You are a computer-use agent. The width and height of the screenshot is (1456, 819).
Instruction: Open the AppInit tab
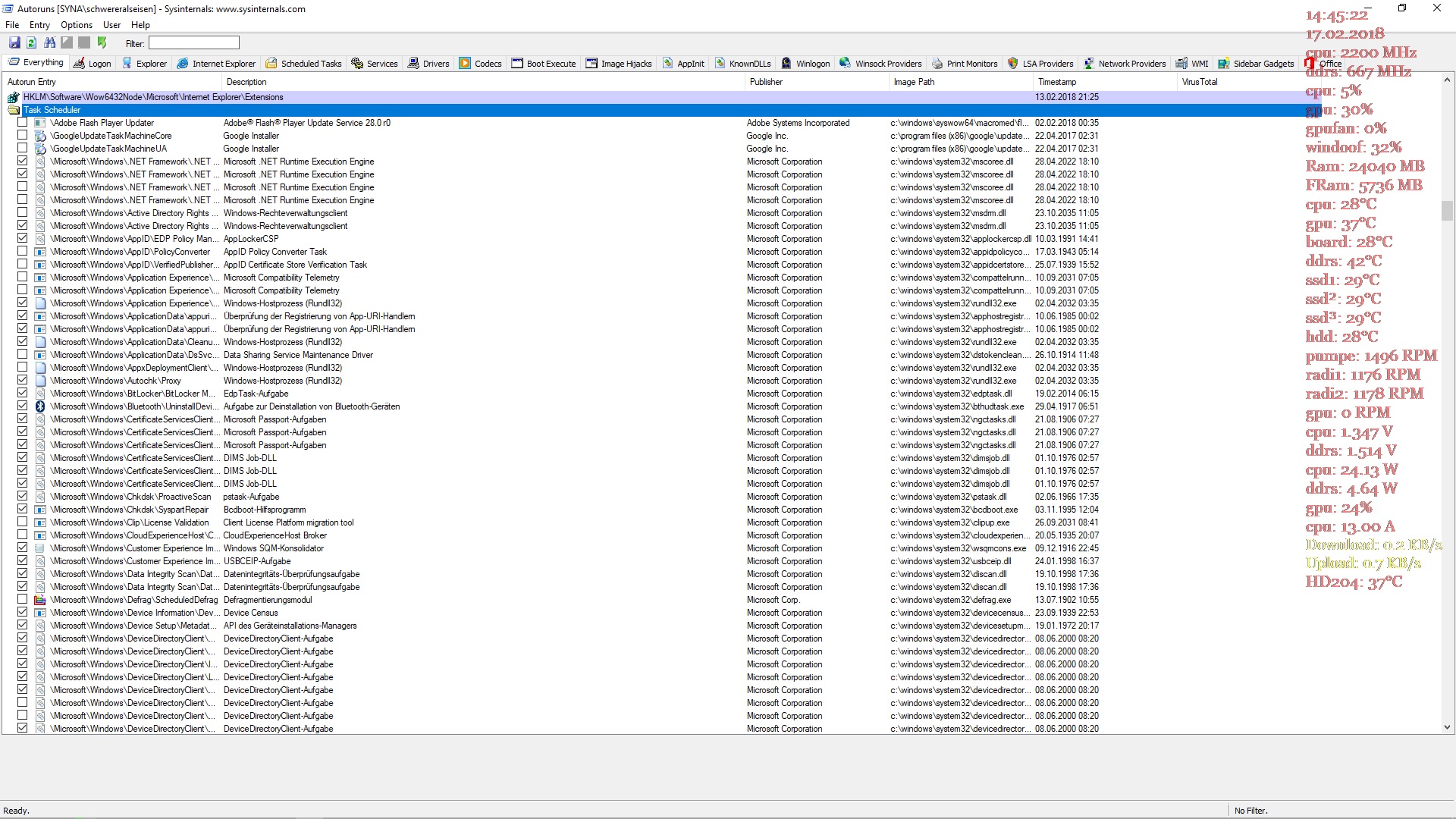(x=683, y=64)
